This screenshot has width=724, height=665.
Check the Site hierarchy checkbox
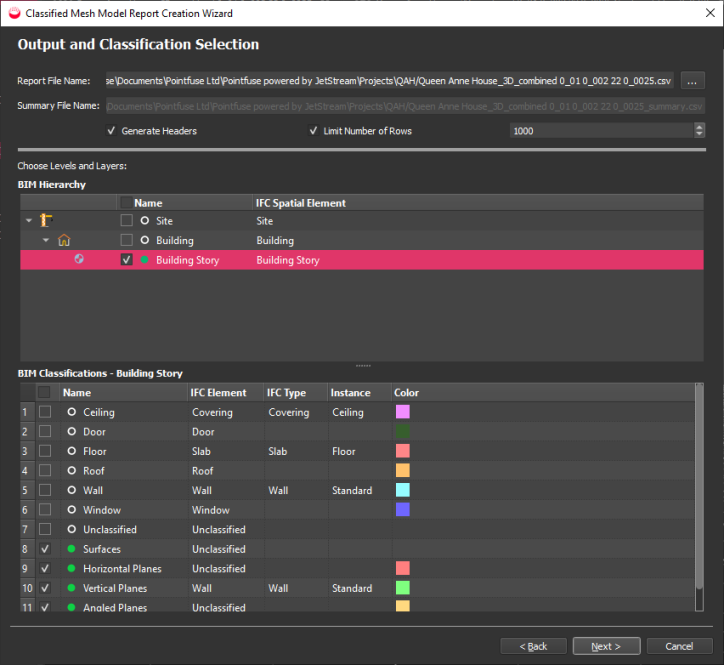pyautogui.click(x=127, y=220)
